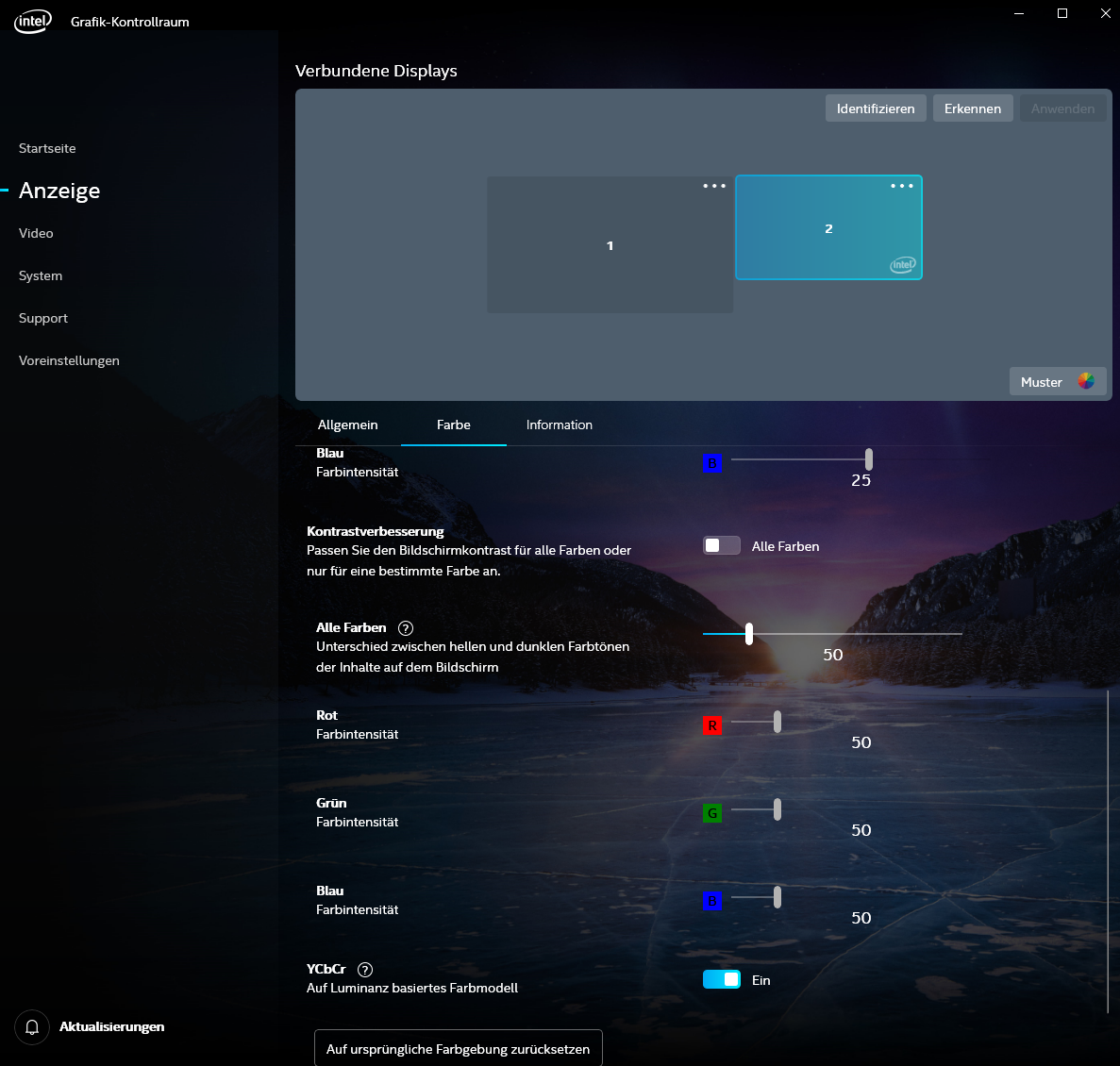
Task: Click the blue B icon beside value 25
Action: (712, 463)
